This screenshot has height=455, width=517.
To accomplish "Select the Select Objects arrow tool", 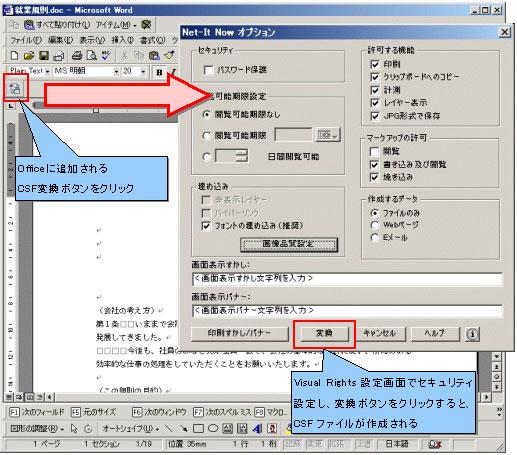I will 74,428.
